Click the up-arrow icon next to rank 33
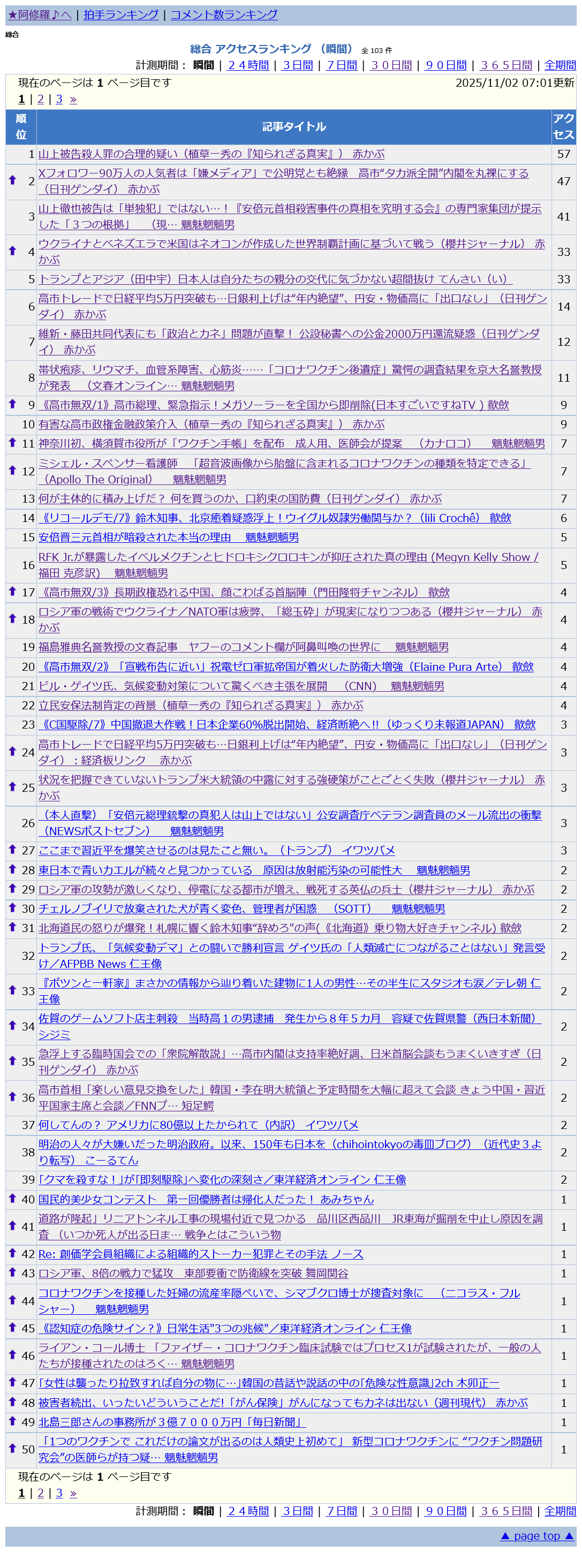 (x=12, y=990)
